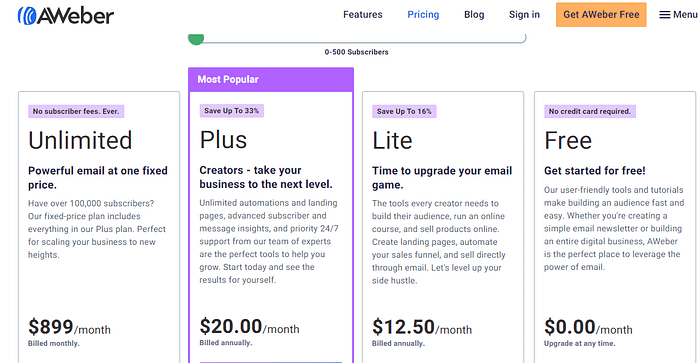Click the green subscriber slider handle

click(x=196, y=39)
